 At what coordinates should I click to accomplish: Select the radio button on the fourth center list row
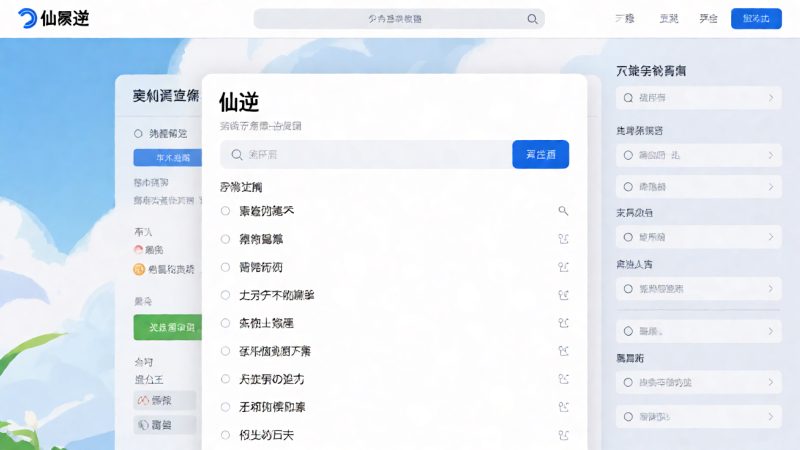click(x=225, y=295)
